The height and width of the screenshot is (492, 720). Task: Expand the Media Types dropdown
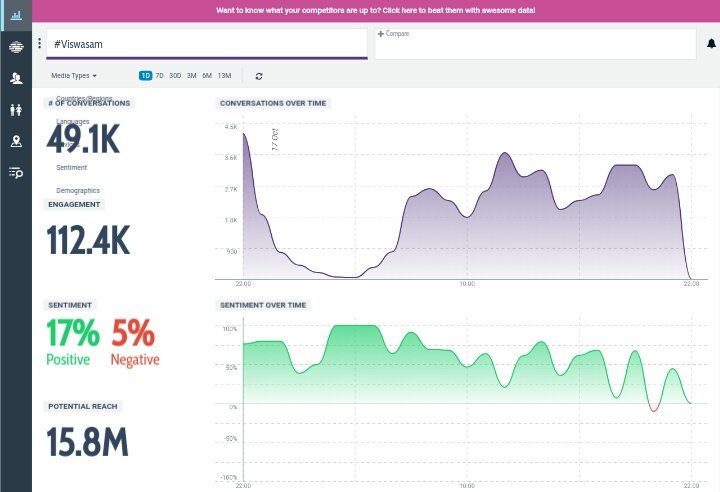(x=73, y=76)
